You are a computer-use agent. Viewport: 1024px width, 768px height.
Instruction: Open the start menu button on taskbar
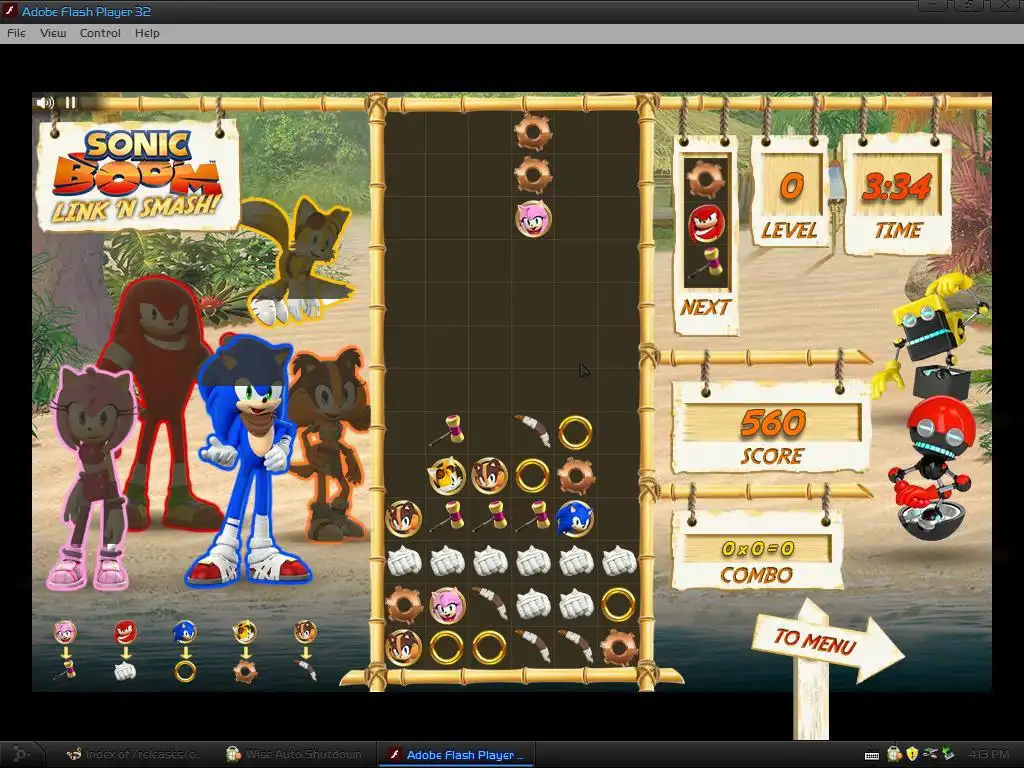click(x=20, y=754)
